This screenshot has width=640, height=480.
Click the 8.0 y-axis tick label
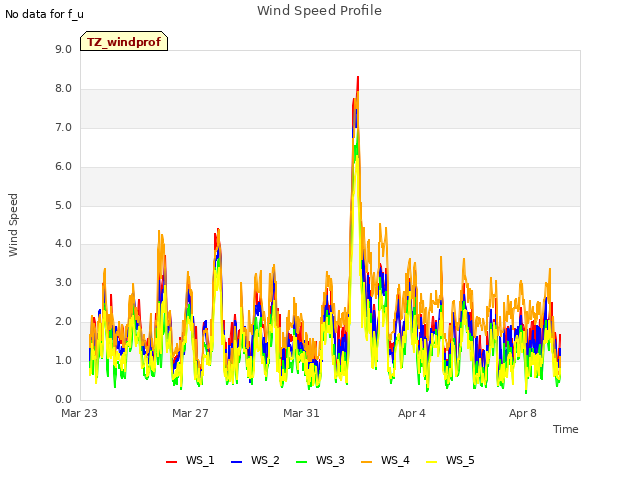tap(64, 89)
